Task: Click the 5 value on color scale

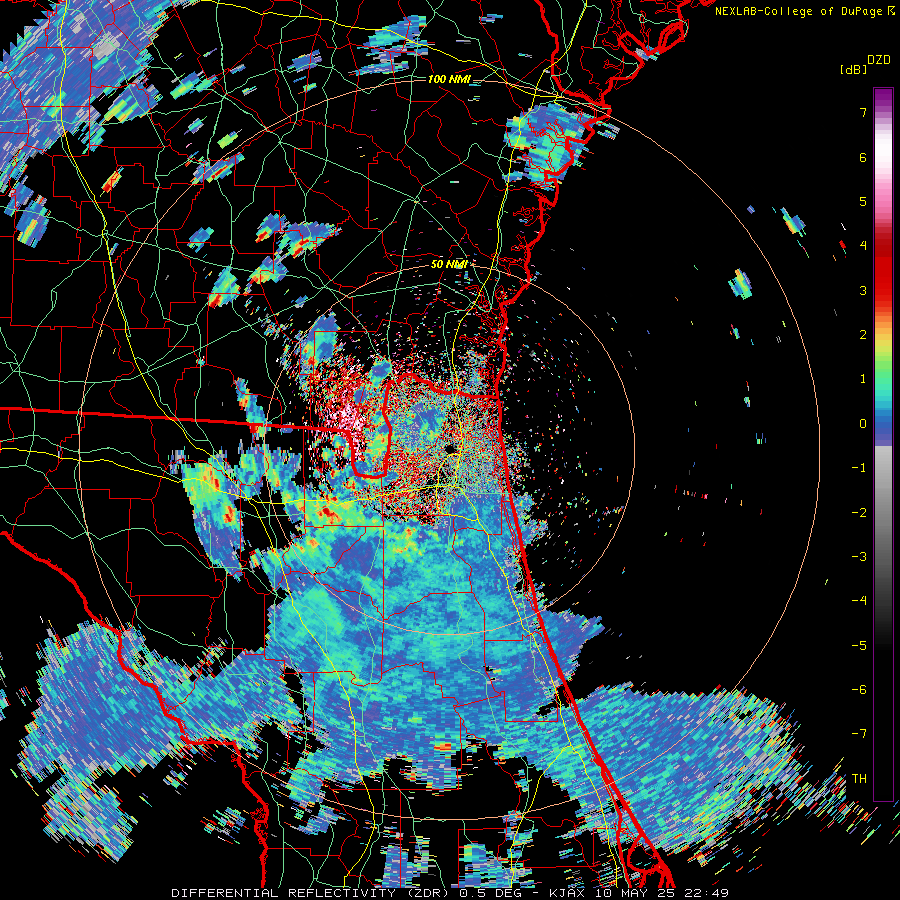Action: click(x=863, y=201)
